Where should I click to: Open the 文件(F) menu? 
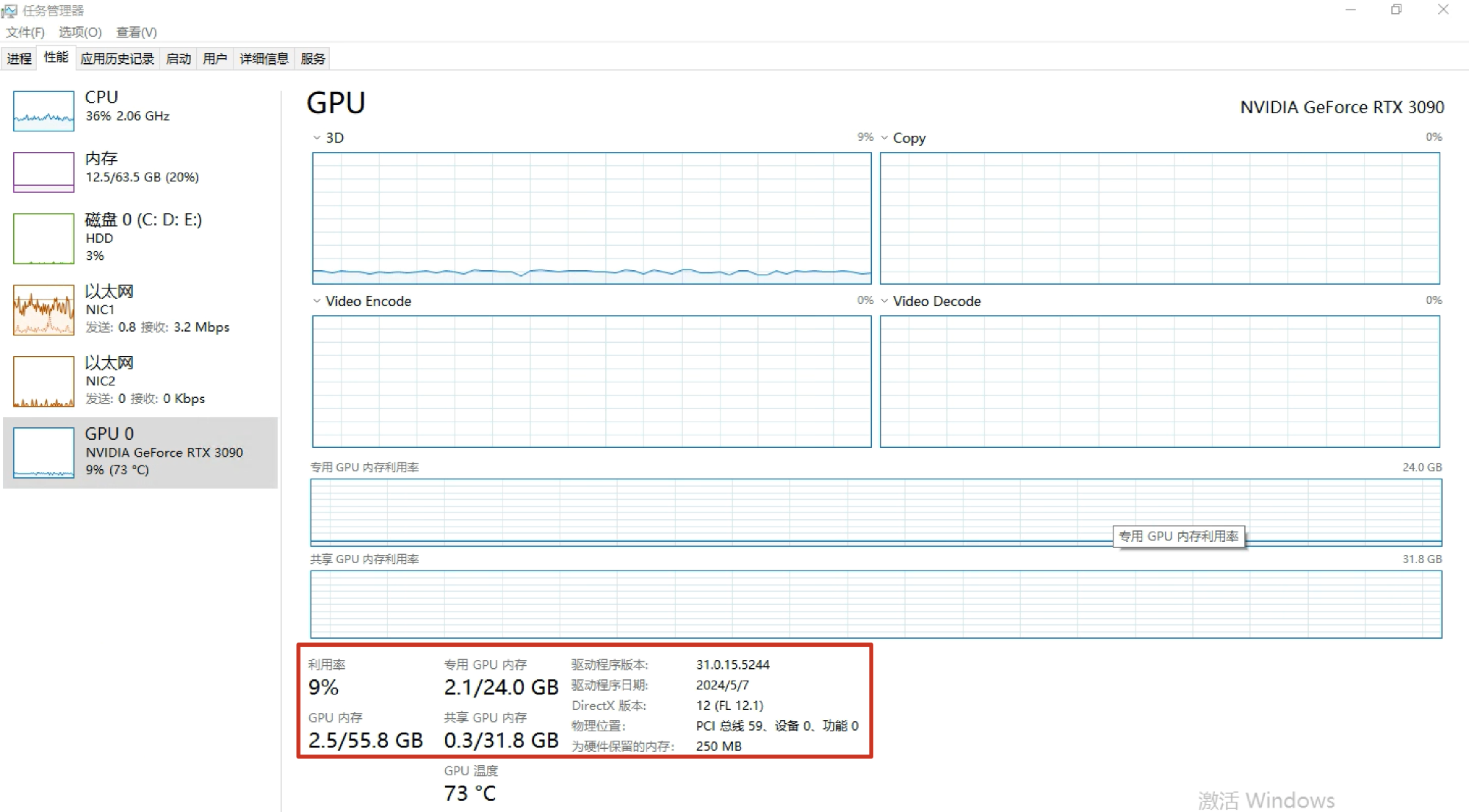(25, 32)
